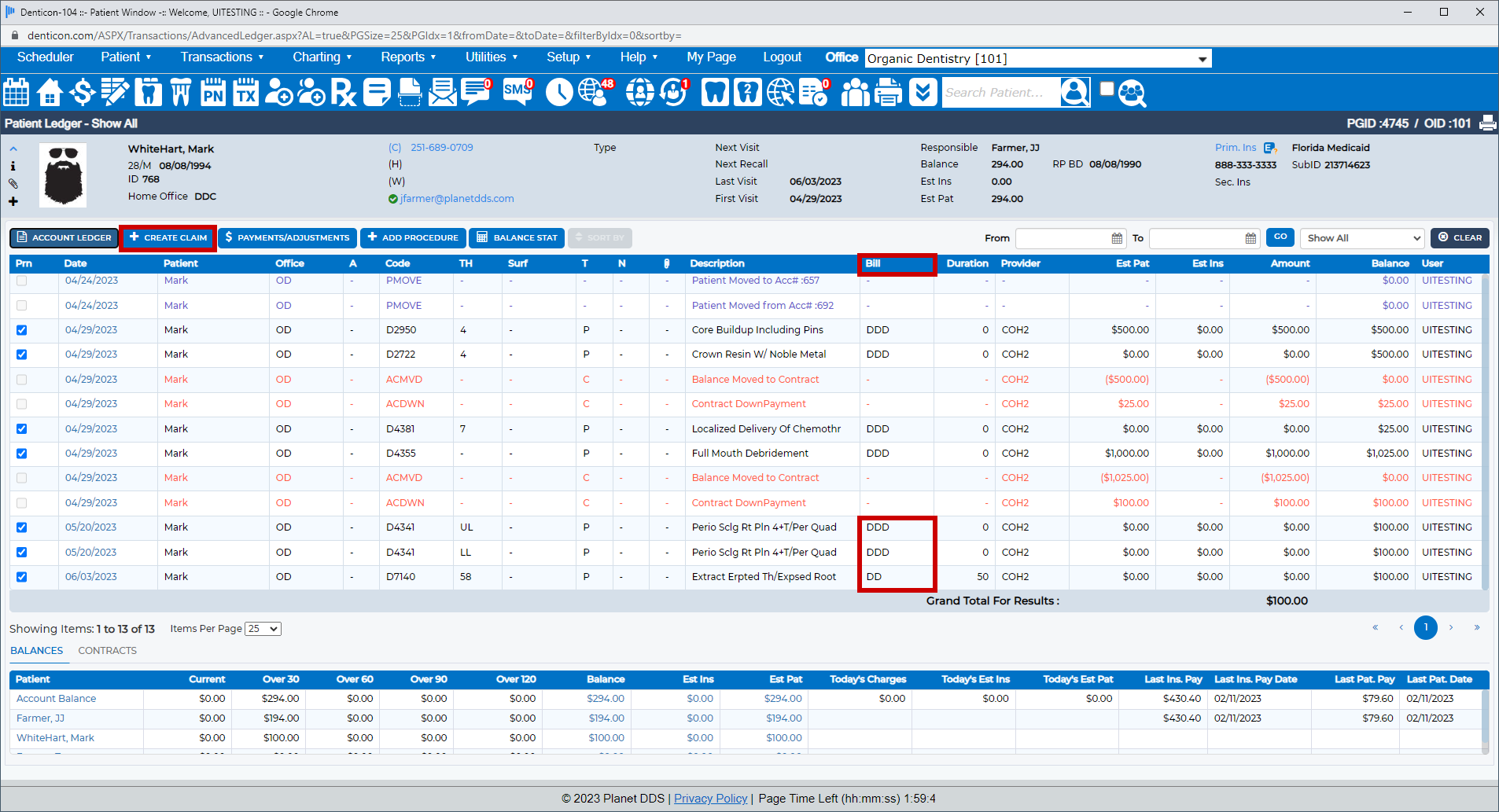1499x812 pixels.
Task: Open the Rx prescription icon
Action: click(343, 93)
